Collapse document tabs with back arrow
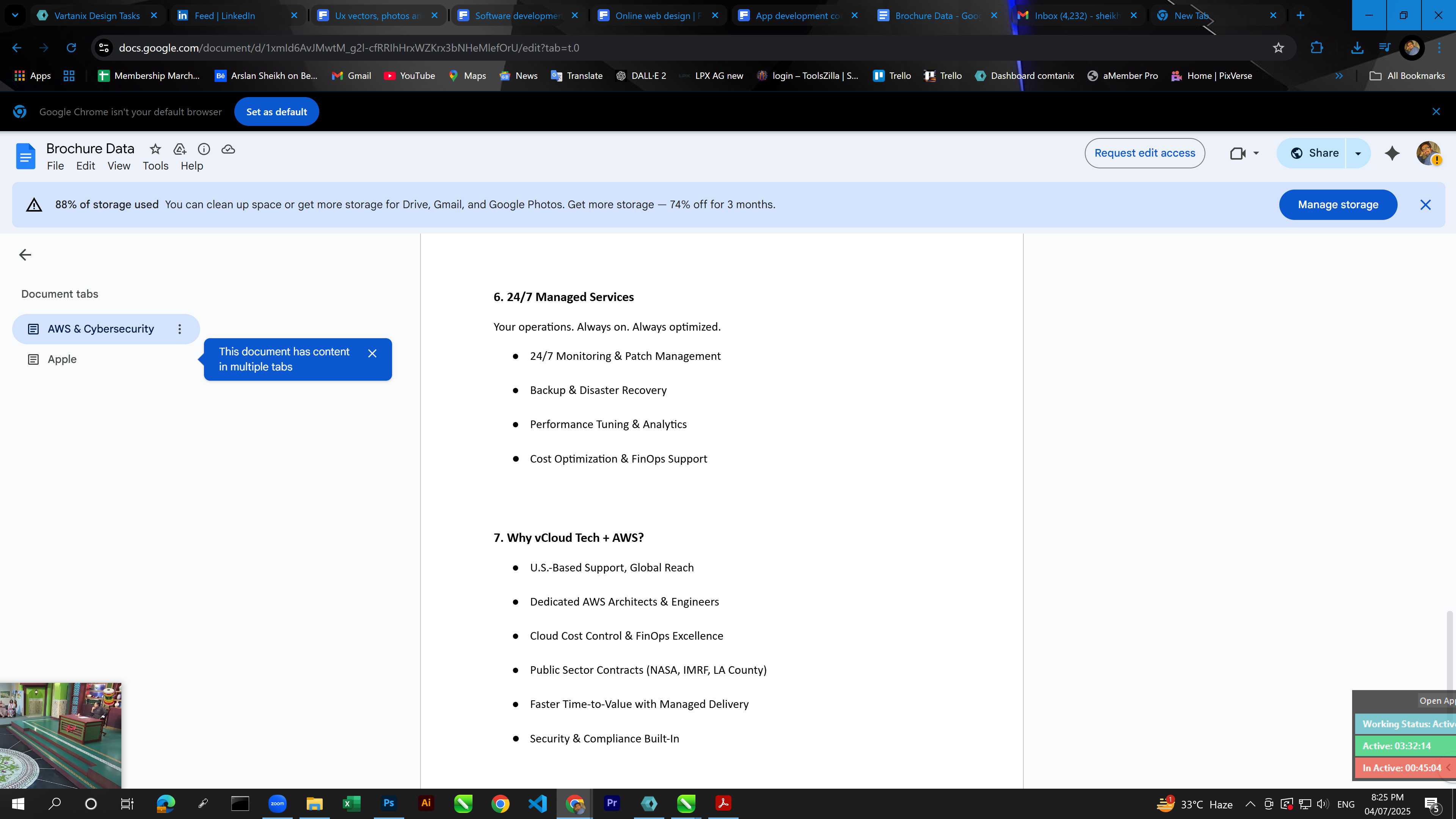 [x=25, y=255]
